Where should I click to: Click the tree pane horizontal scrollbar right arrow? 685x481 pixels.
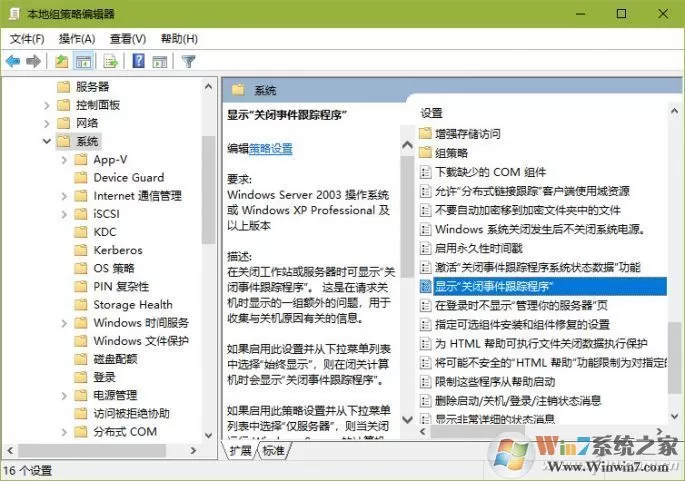(193, 450)
